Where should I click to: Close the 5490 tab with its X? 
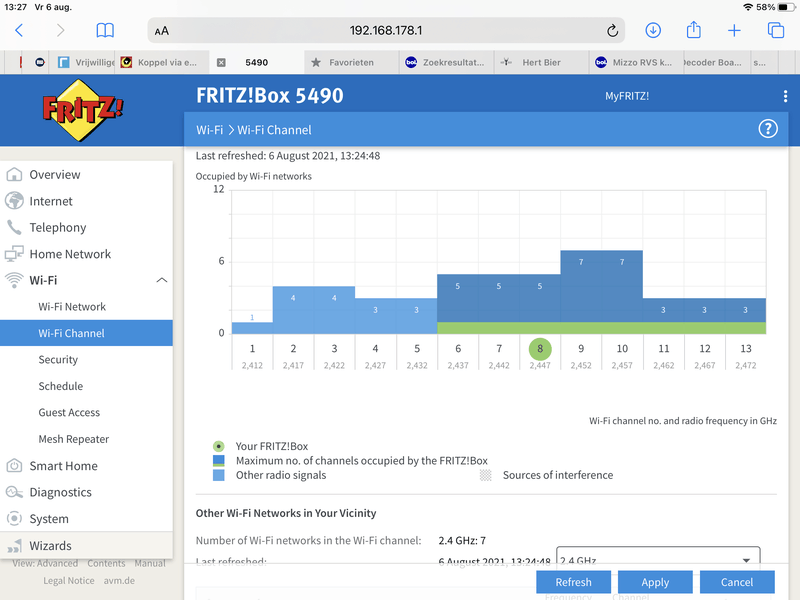(x=221, y=62)
